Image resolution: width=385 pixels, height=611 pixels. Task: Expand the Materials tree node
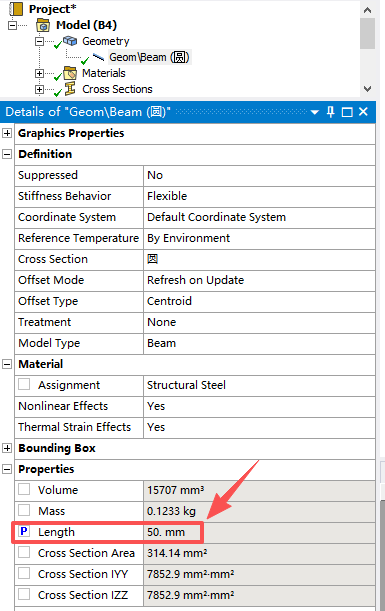tap(39, 73)
